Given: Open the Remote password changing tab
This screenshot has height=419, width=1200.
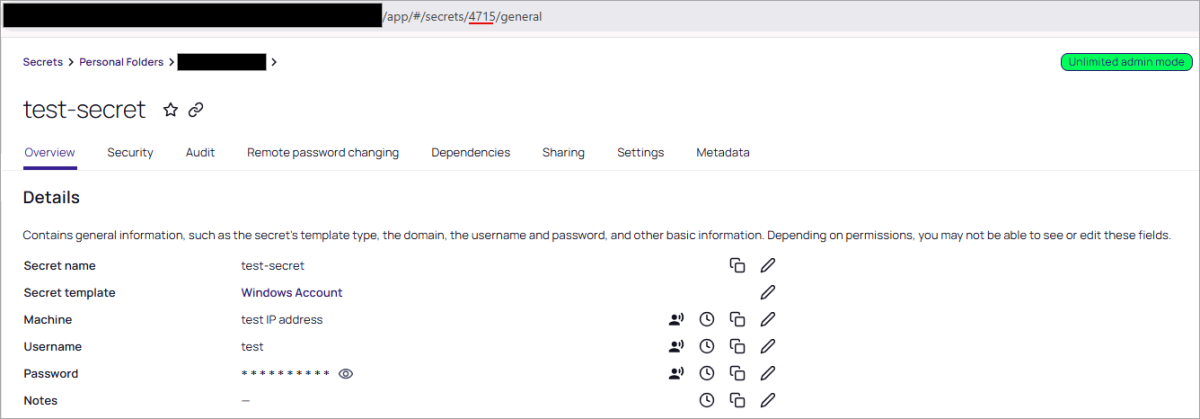Looking at the screenshot, I should tap(323, 153).
